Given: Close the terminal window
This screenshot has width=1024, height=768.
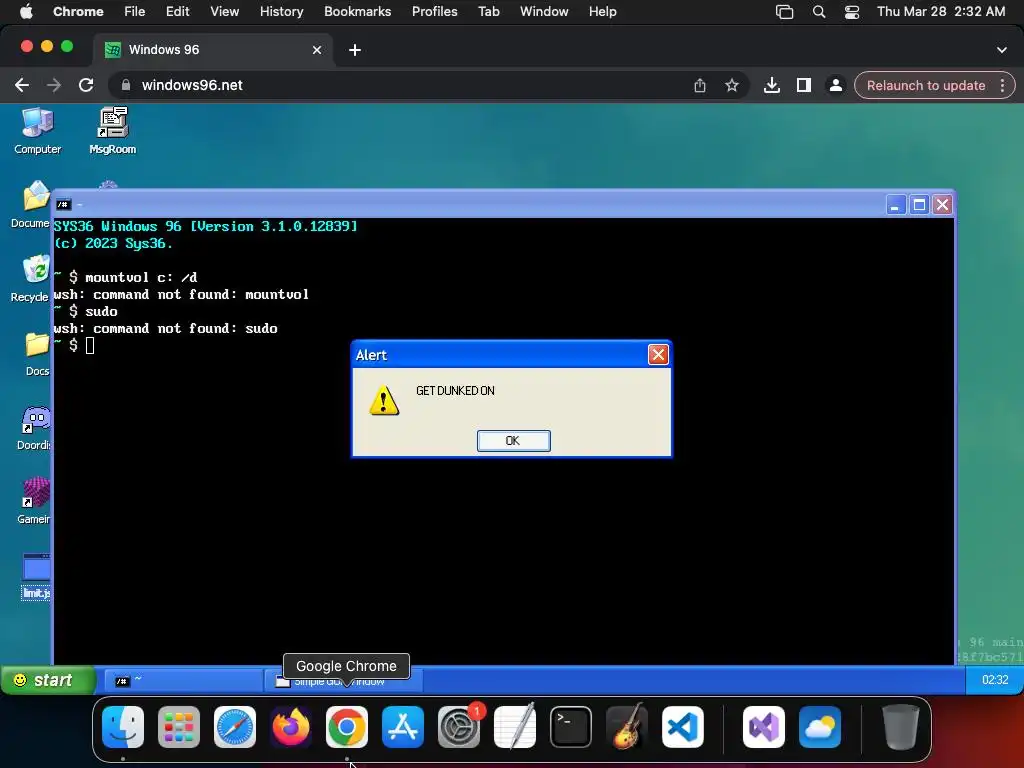Looking at the screenshot, I should tap(942, 205).
